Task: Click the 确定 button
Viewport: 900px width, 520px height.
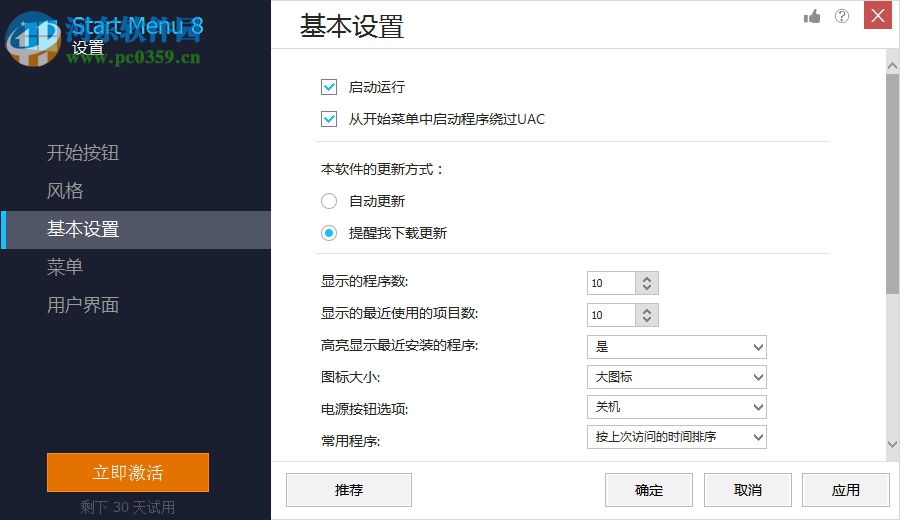Action: (x=649, y=490)
